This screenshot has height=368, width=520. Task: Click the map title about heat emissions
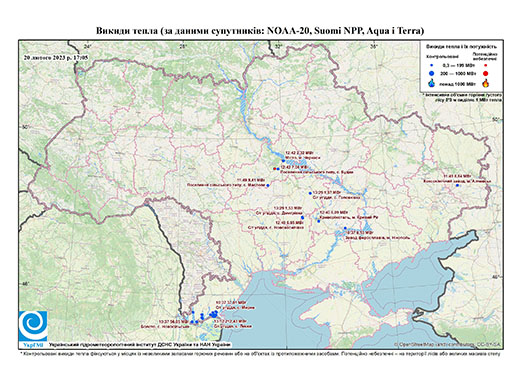tap(260, 31)
